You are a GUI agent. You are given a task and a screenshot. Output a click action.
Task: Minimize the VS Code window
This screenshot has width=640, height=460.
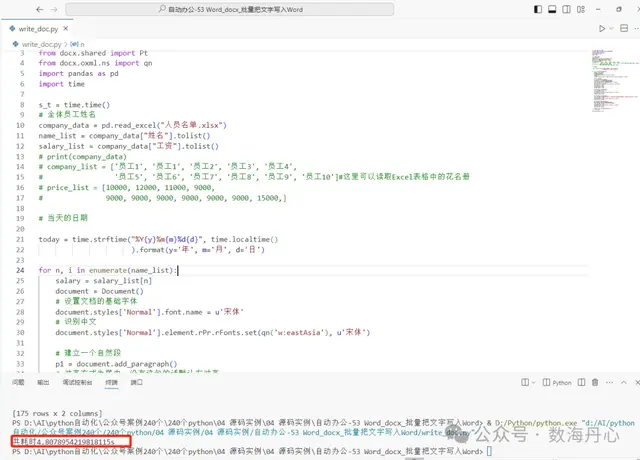coord(598,9)
